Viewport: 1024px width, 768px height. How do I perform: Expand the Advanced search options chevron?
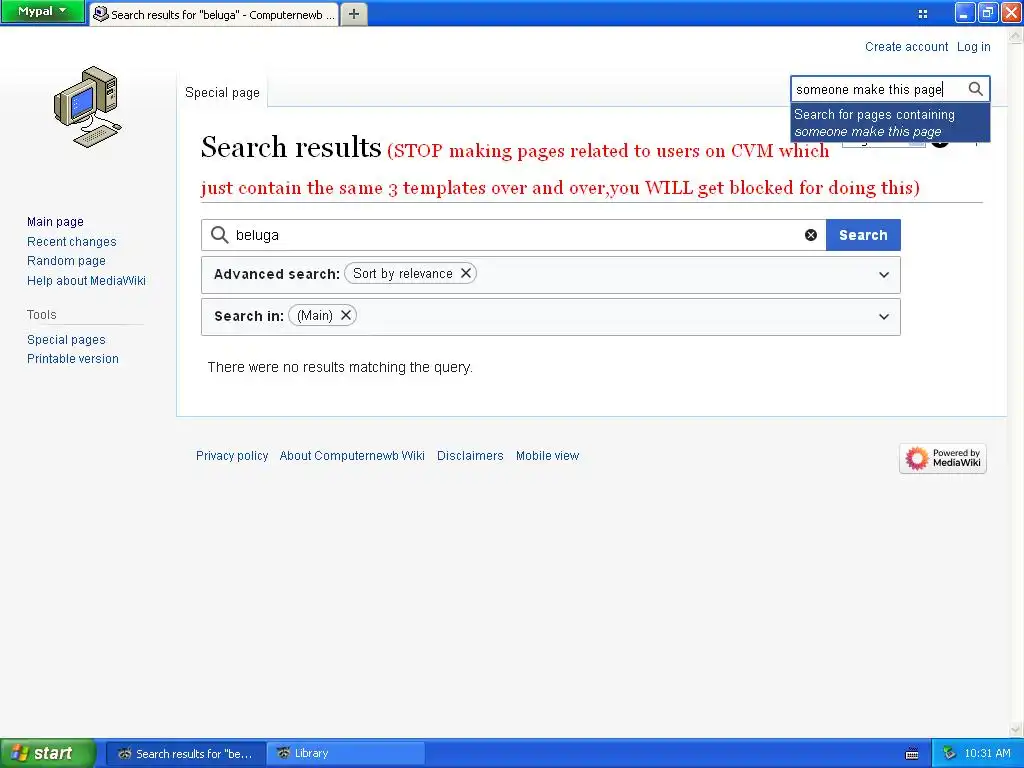[883, 275]
